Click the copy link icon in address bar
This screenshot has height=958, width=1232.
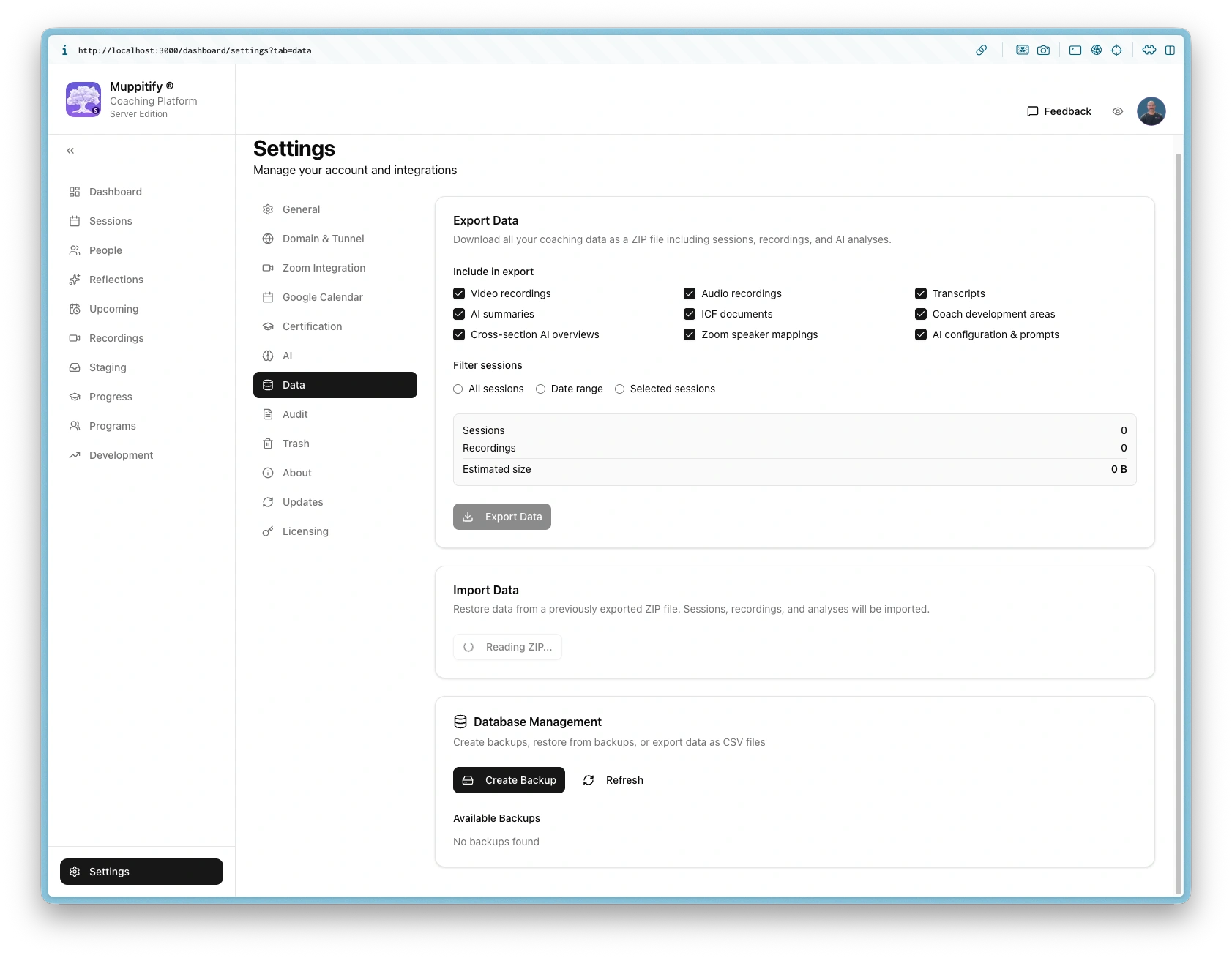[x=981, y=50]
